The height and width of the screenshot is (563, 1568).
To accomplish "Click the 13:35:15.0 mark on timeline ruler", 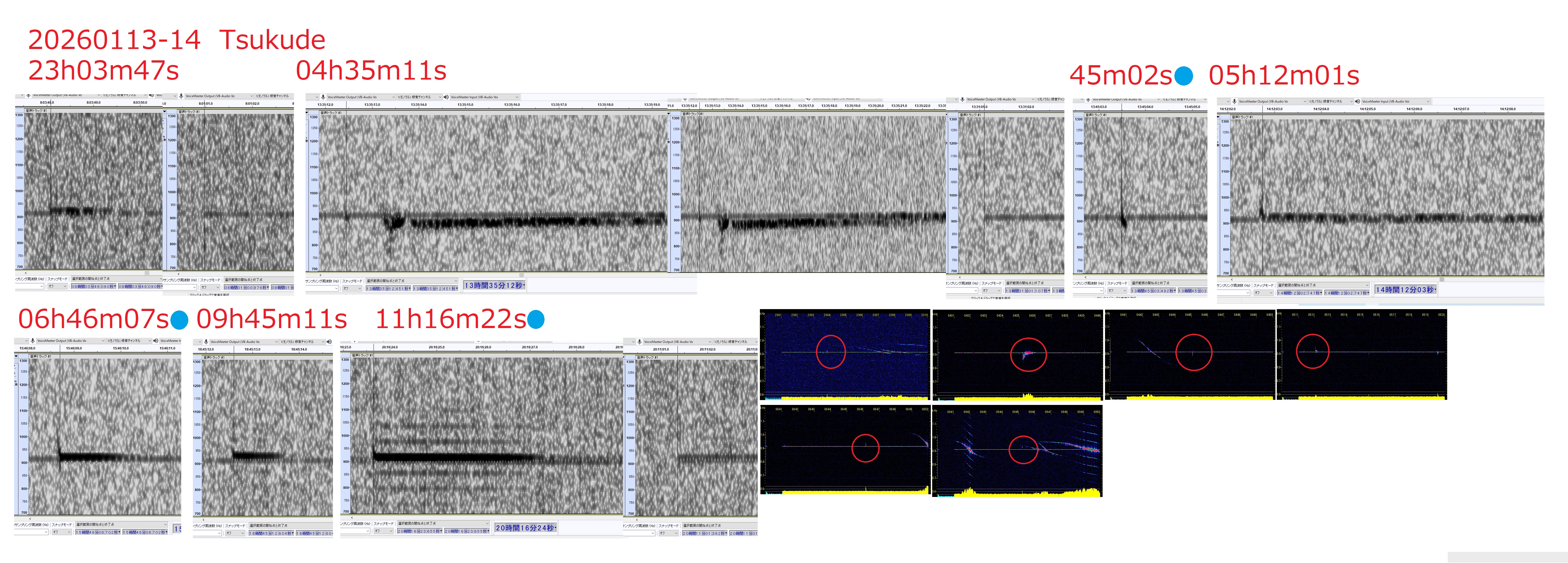I will (465, 104).
